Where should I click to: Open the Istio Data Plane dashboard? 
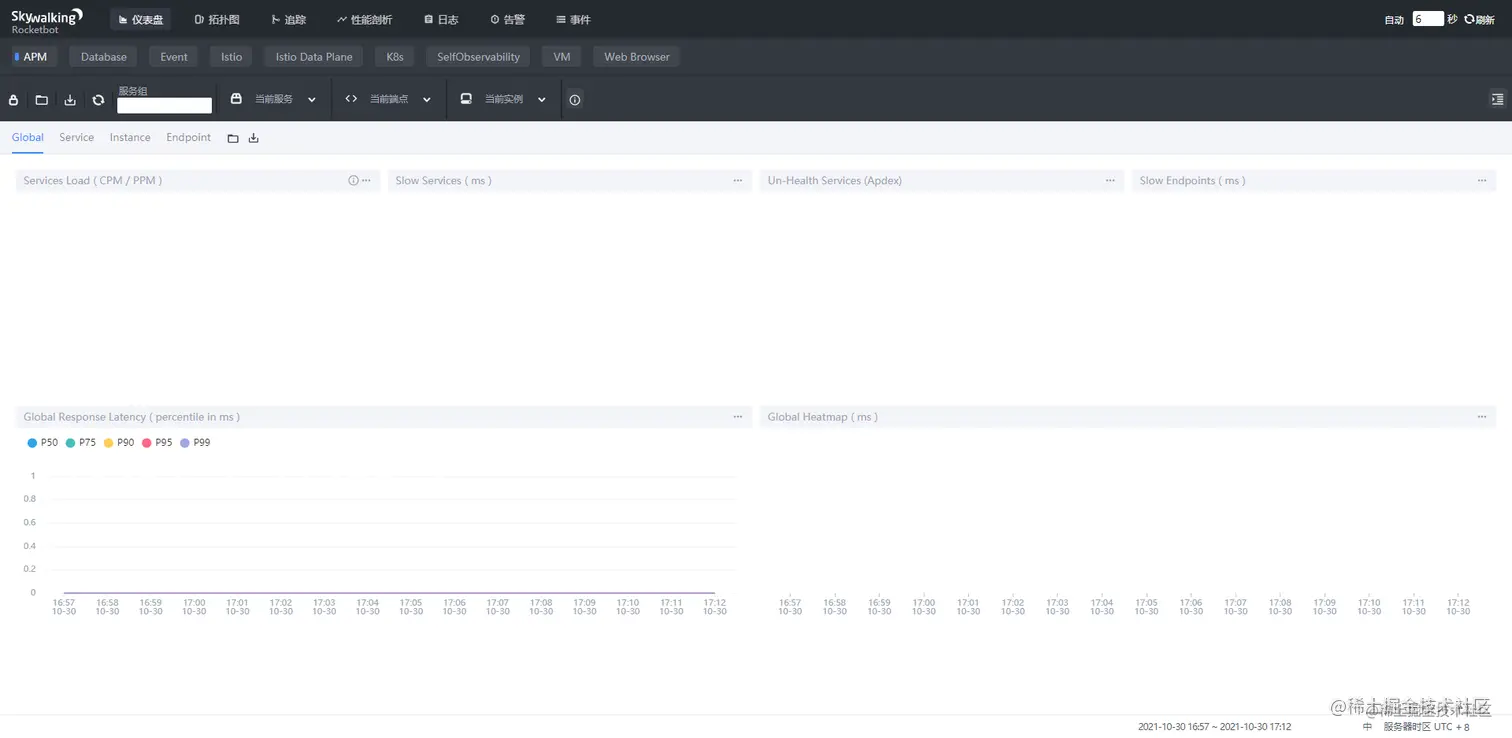click(314, 57)
